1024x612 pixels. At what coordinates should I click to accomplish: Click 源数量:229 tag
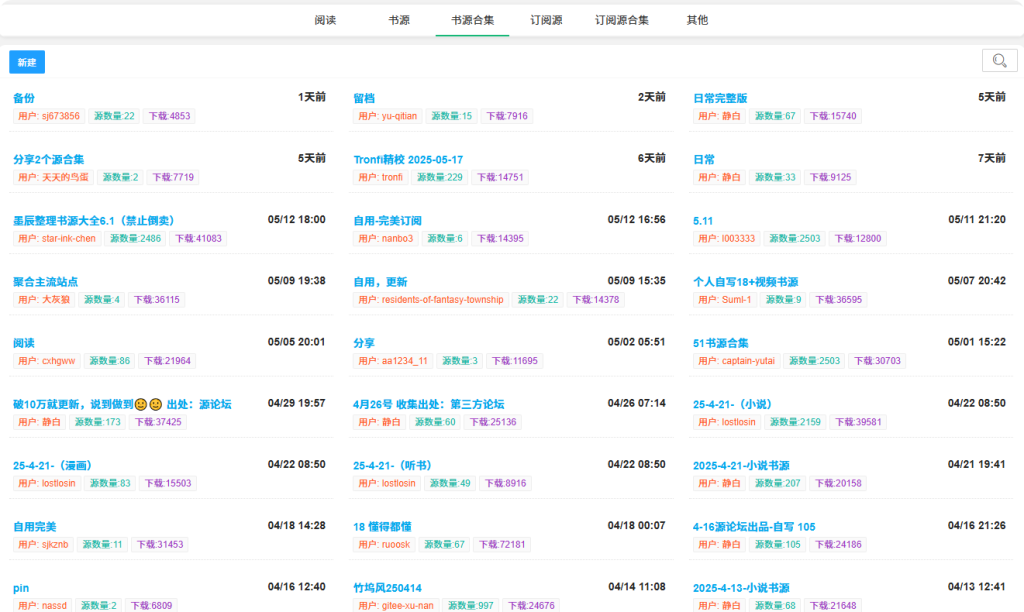pyautogui.click(x=440, y=177)
